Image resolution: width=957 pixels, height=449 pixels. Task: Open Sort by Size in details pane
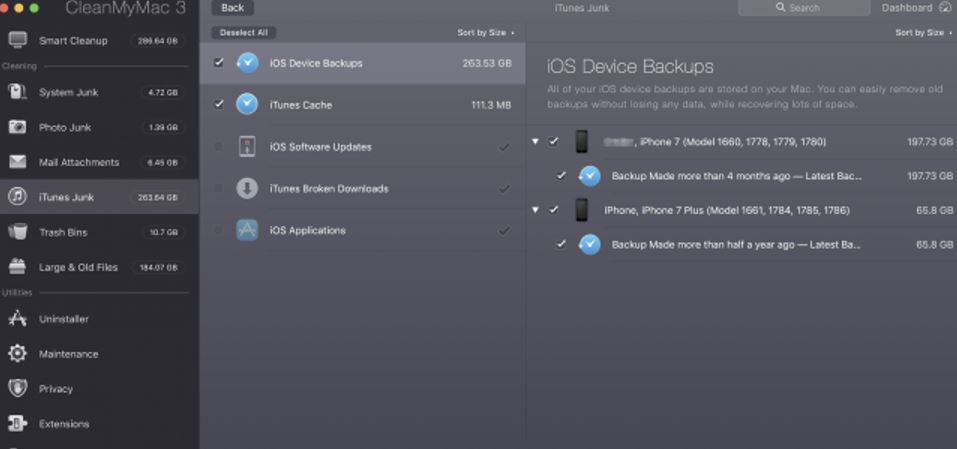[x=924, y=33]
